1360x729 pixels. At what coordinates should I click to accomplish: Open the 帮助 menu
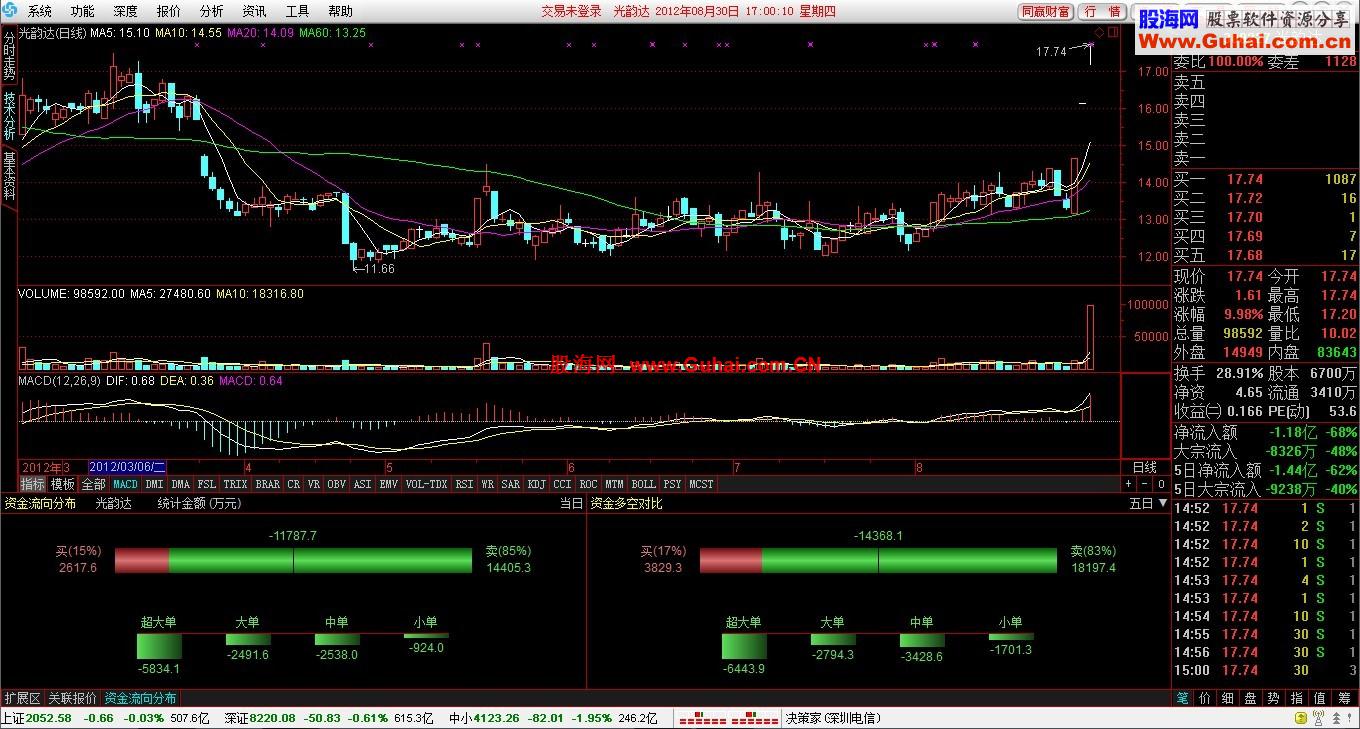tap(340, 12)
